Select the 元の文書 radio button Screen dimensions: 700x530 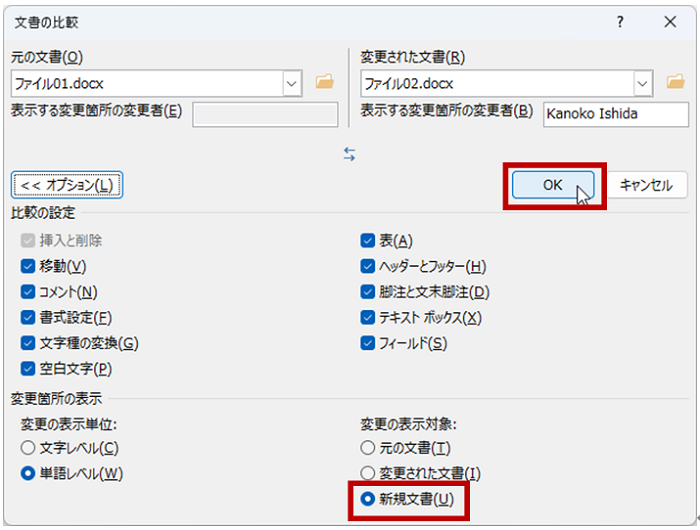pyautogui.click(x=368, y=448)
